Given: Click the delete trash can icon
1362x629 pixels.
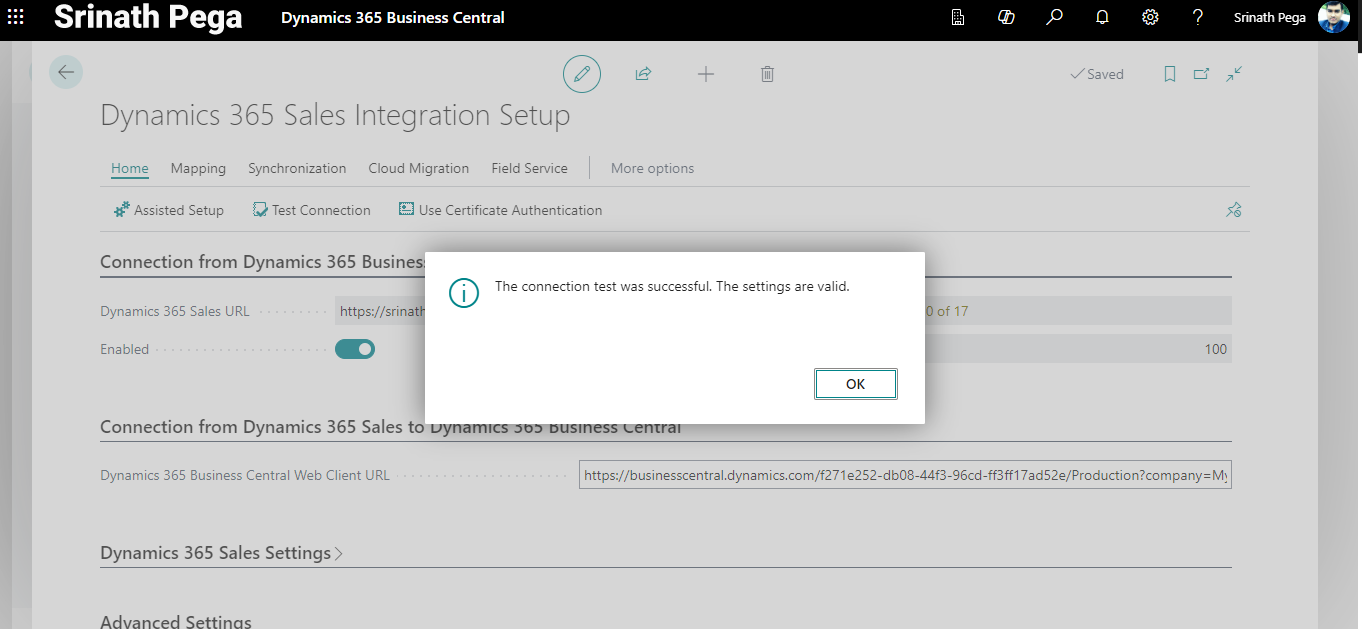Looking at the screenshot, I should coord(767,74).
